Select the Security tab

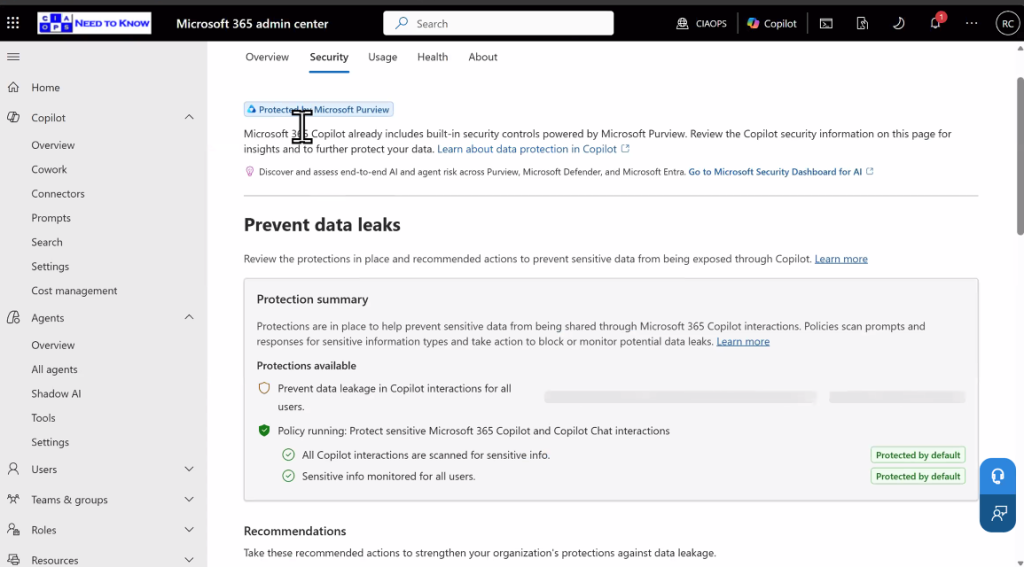328,57
